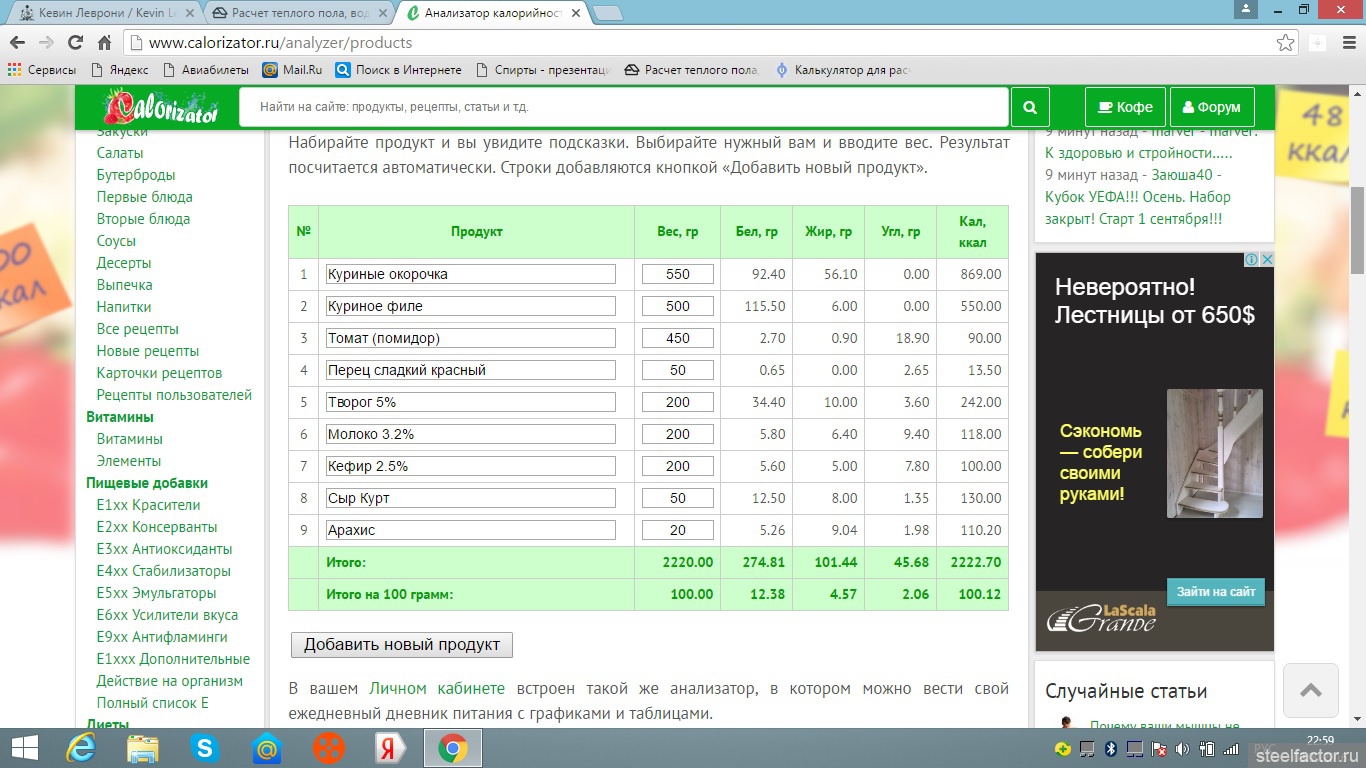
Task: Click the address bar URL
Action: [x=280, y=43]
